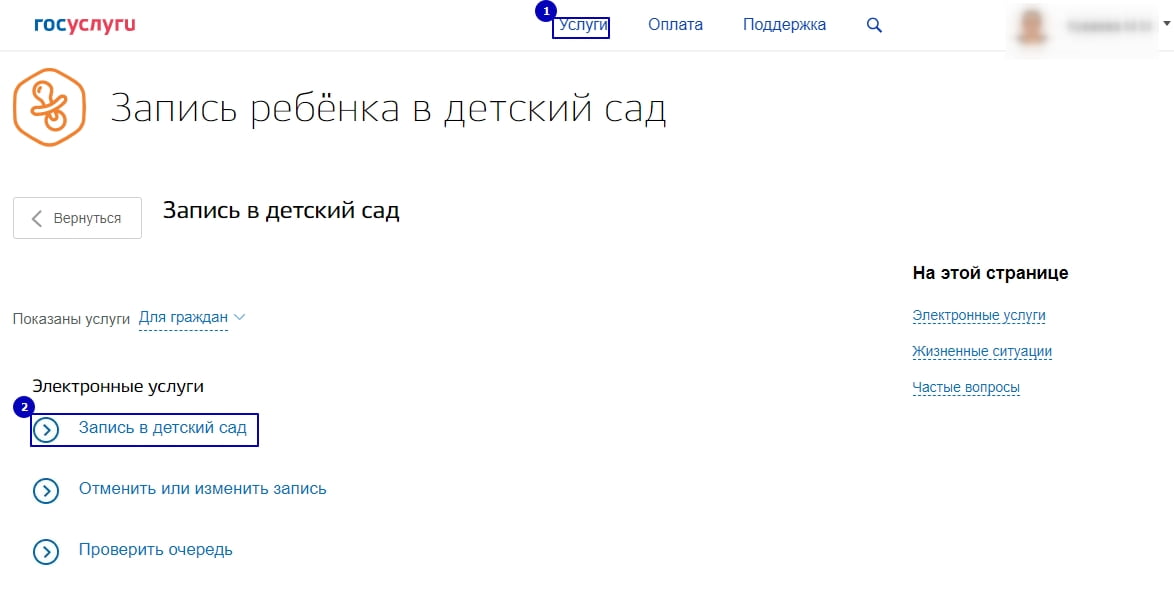Click the arrow icon beside Проверить очередь

[x=46, y=551]
